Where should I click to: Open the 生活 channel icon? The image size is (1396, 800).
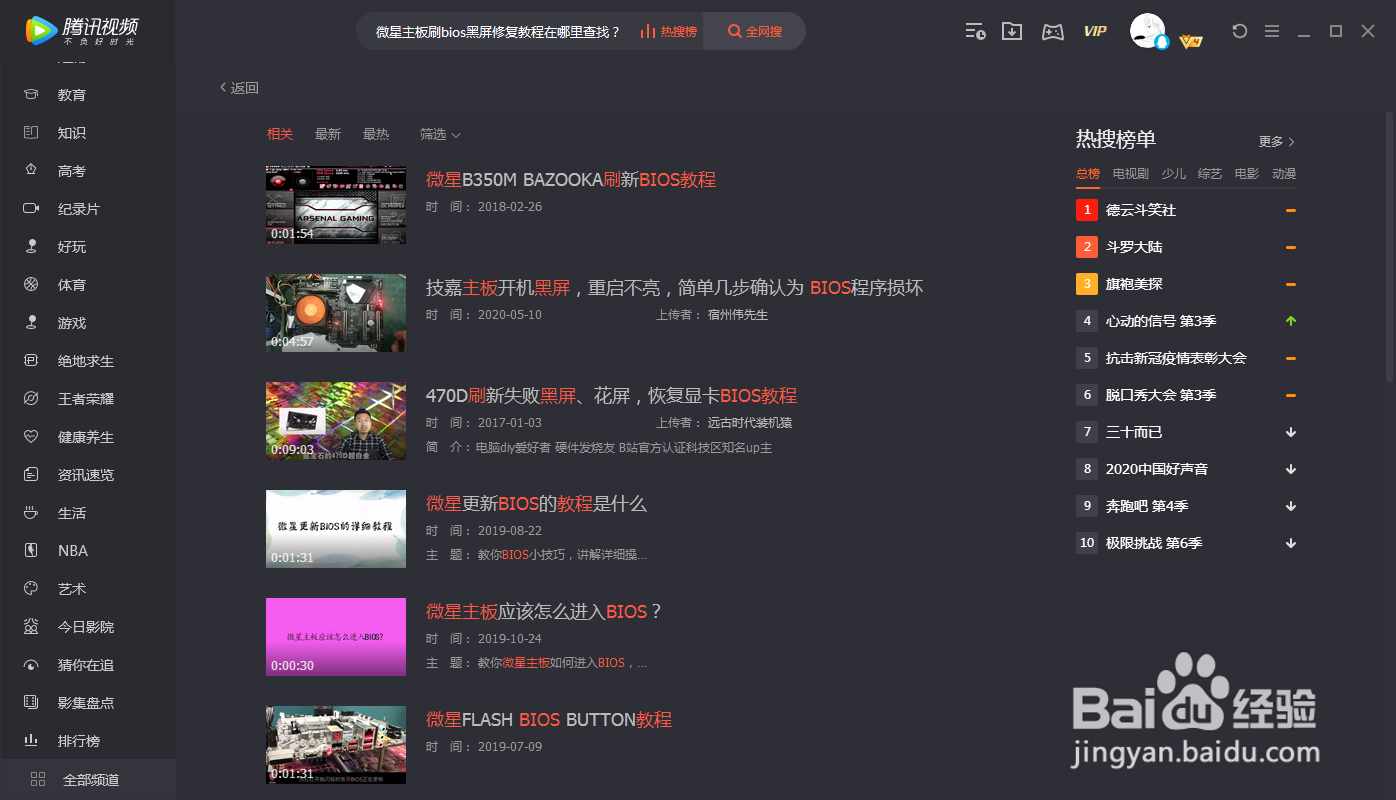(x=31, y=513)
